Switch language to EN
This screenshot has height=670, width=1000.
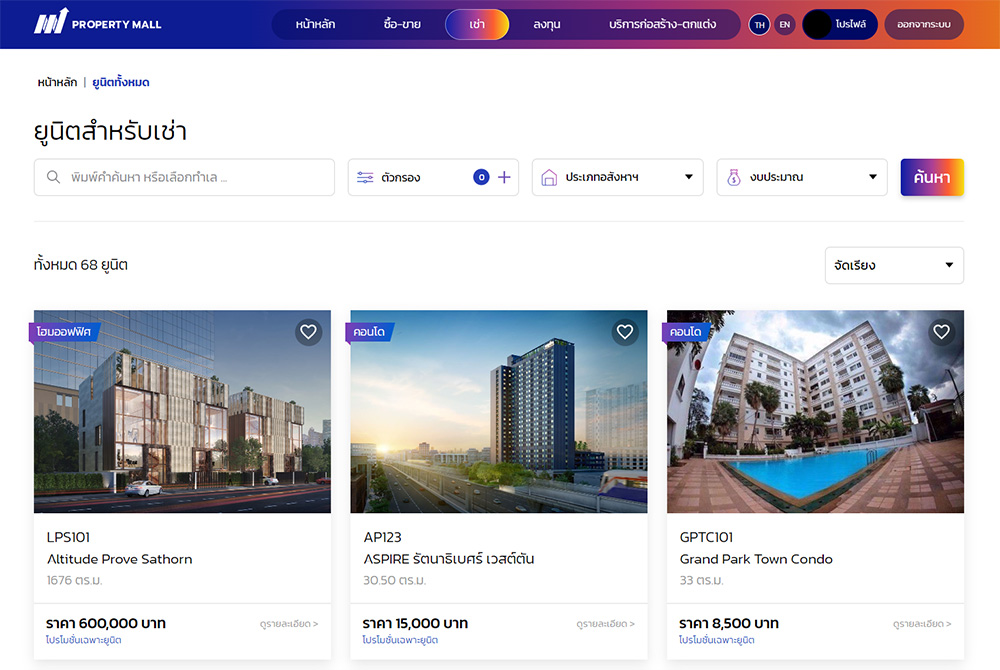point(785,25)
